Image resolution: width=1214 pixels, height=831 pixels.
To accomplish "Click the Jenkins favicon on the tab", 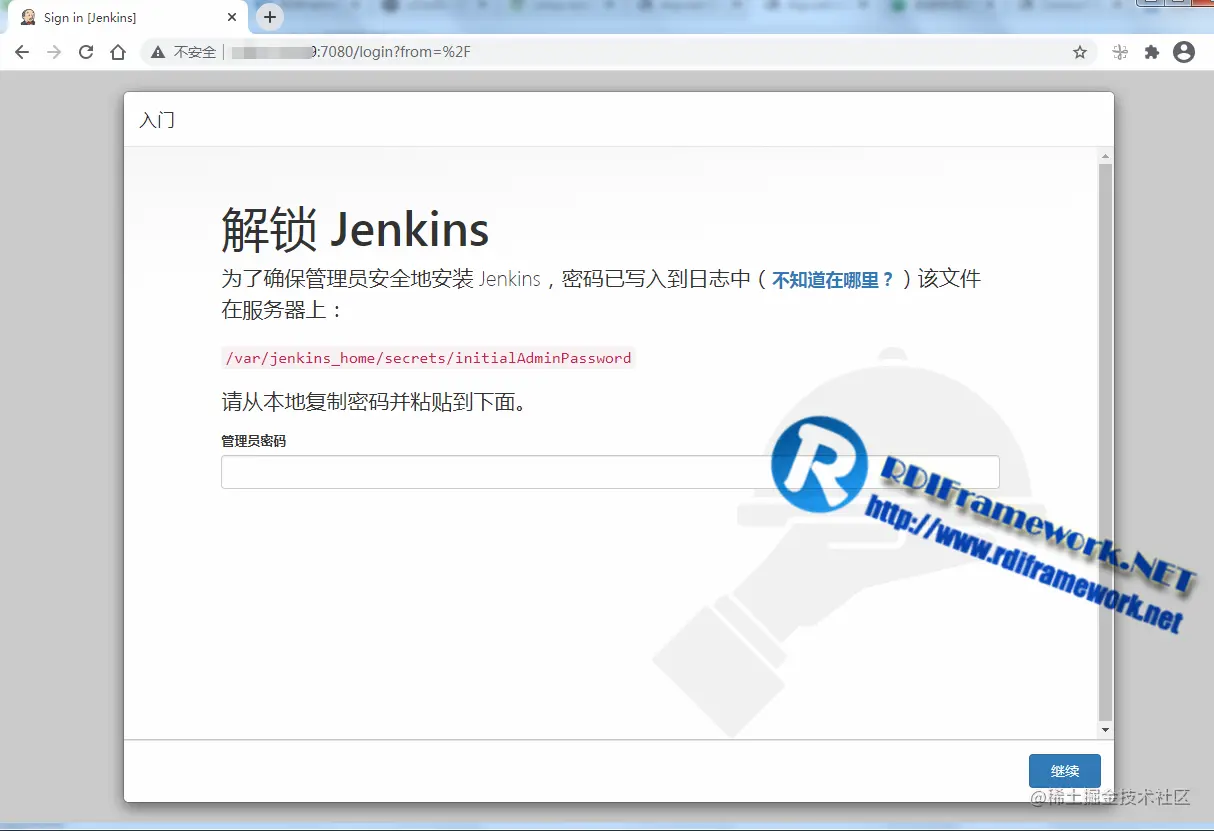I will tap(27, 16).
